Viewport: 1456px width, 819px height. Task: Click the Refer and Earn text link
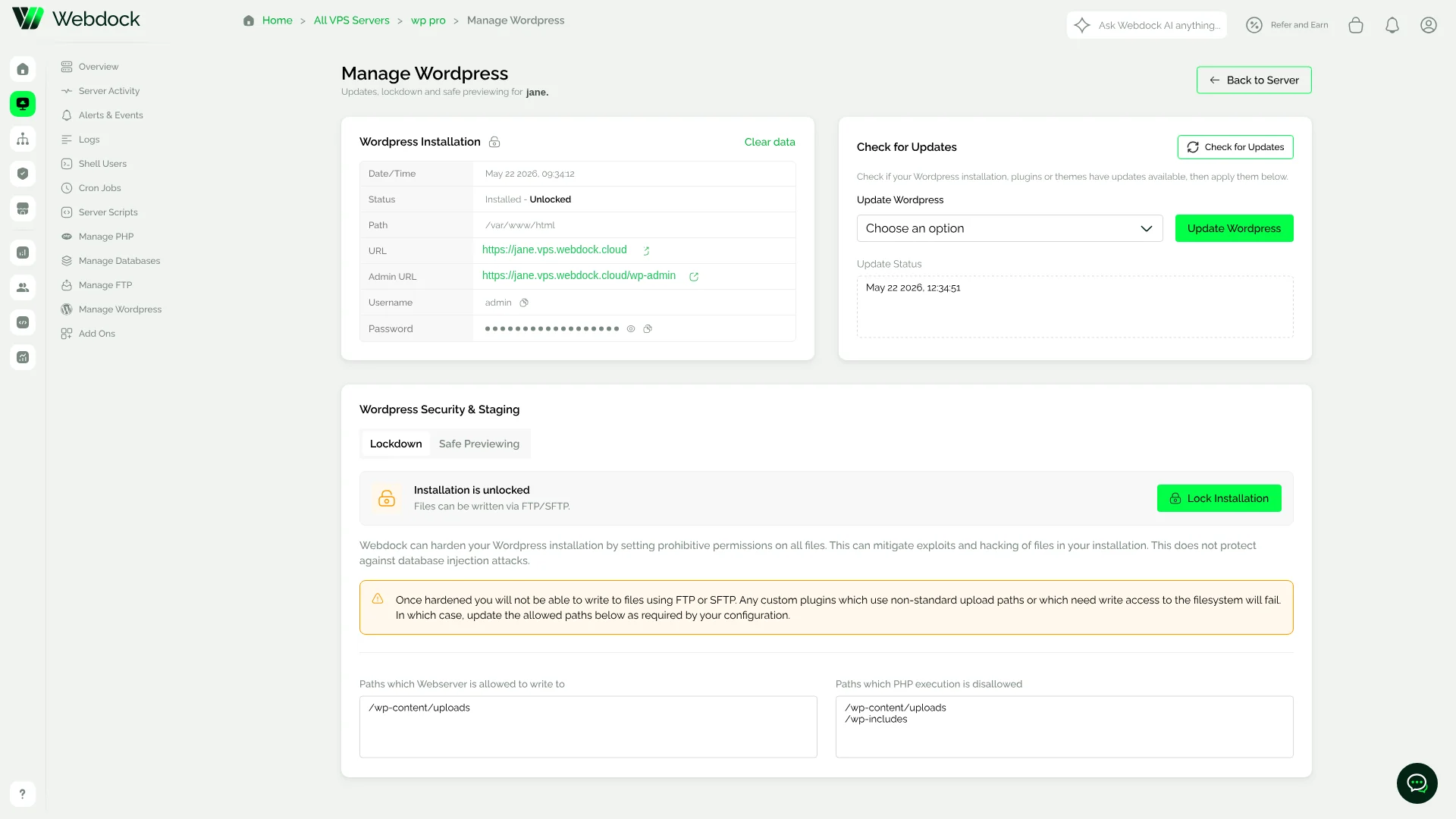click(1299, 25)
